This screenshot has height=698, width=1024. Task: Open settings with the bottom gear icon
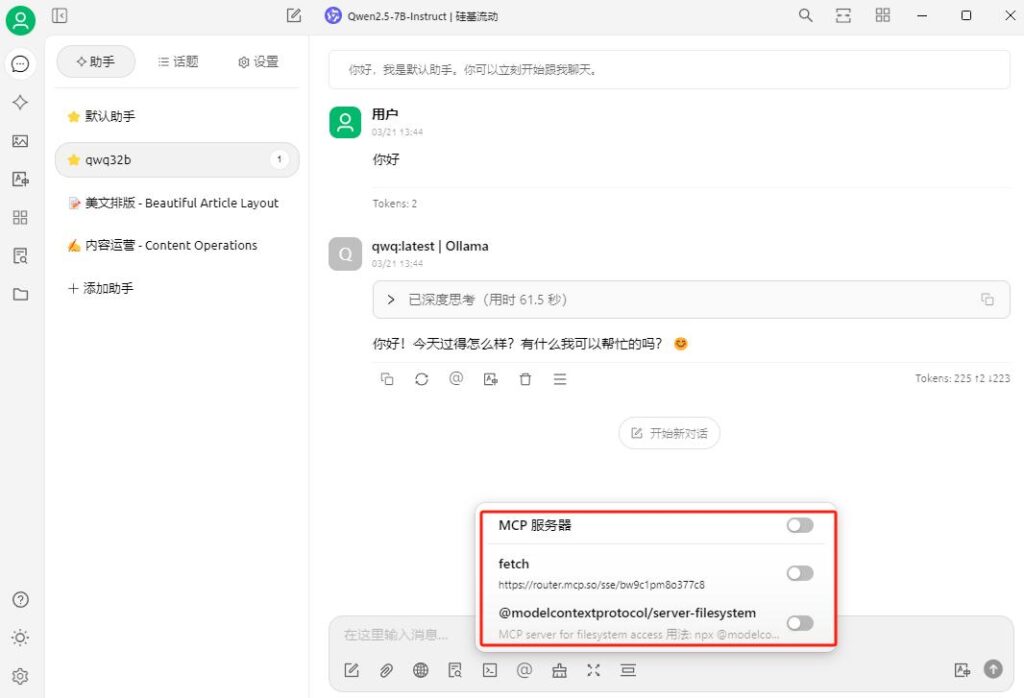[20, 676]
